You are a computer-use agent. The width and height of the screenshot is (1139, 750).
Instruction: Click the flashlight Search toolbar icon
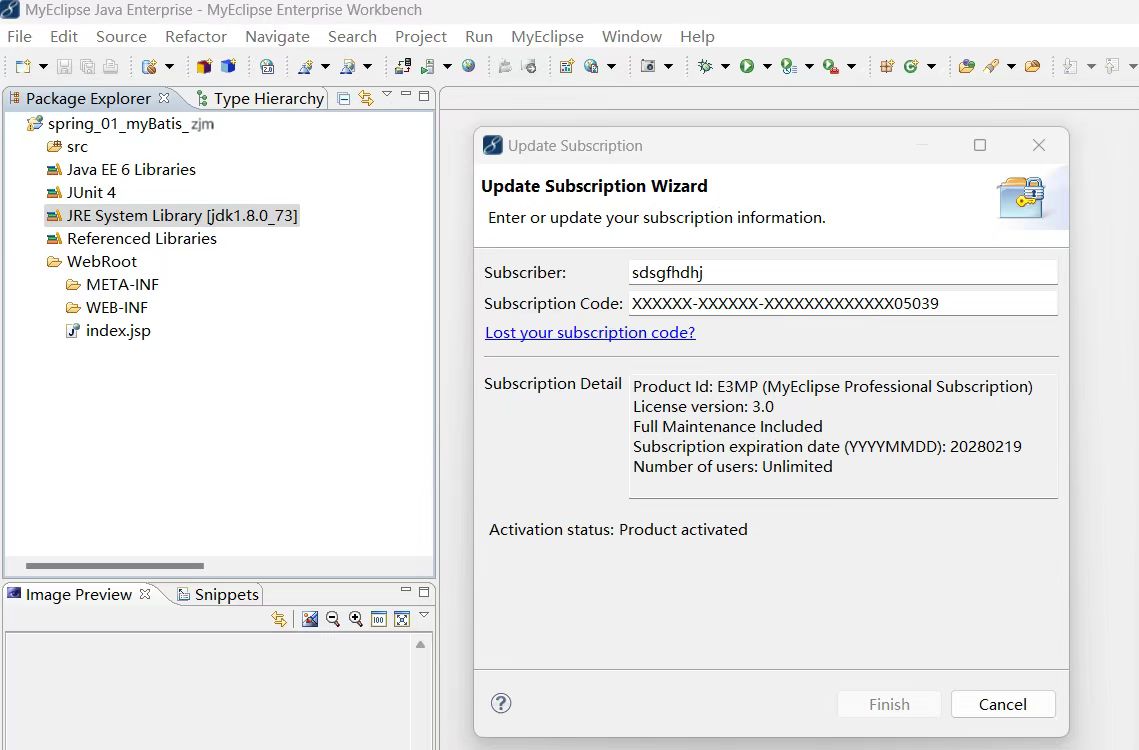click(x=991, y=66)
